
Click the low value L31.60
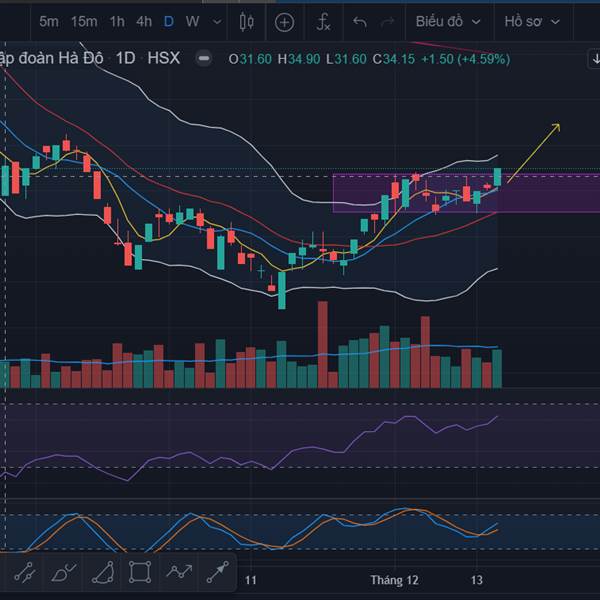point(346,59)
